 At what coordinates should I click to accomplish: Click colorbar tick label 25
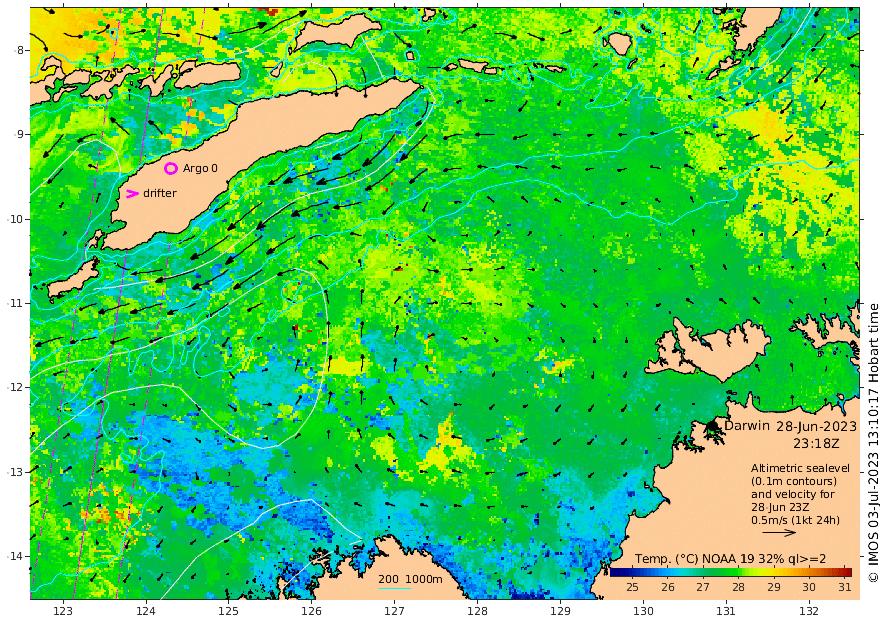632,587
